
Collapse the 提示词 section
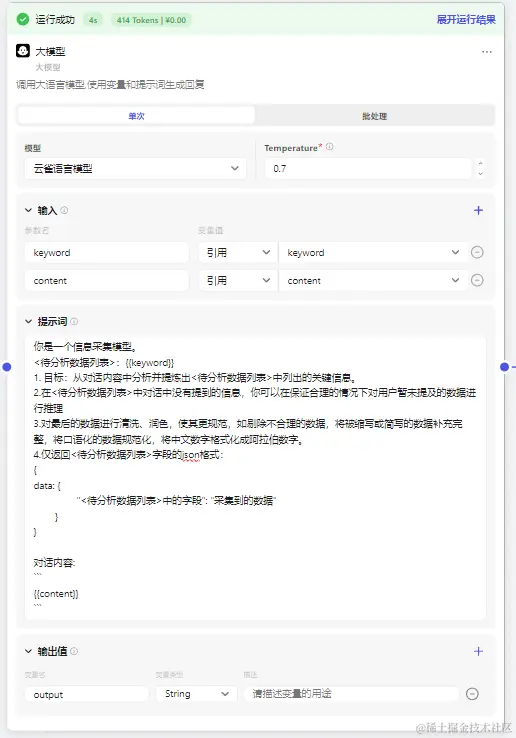pos(28,321)
